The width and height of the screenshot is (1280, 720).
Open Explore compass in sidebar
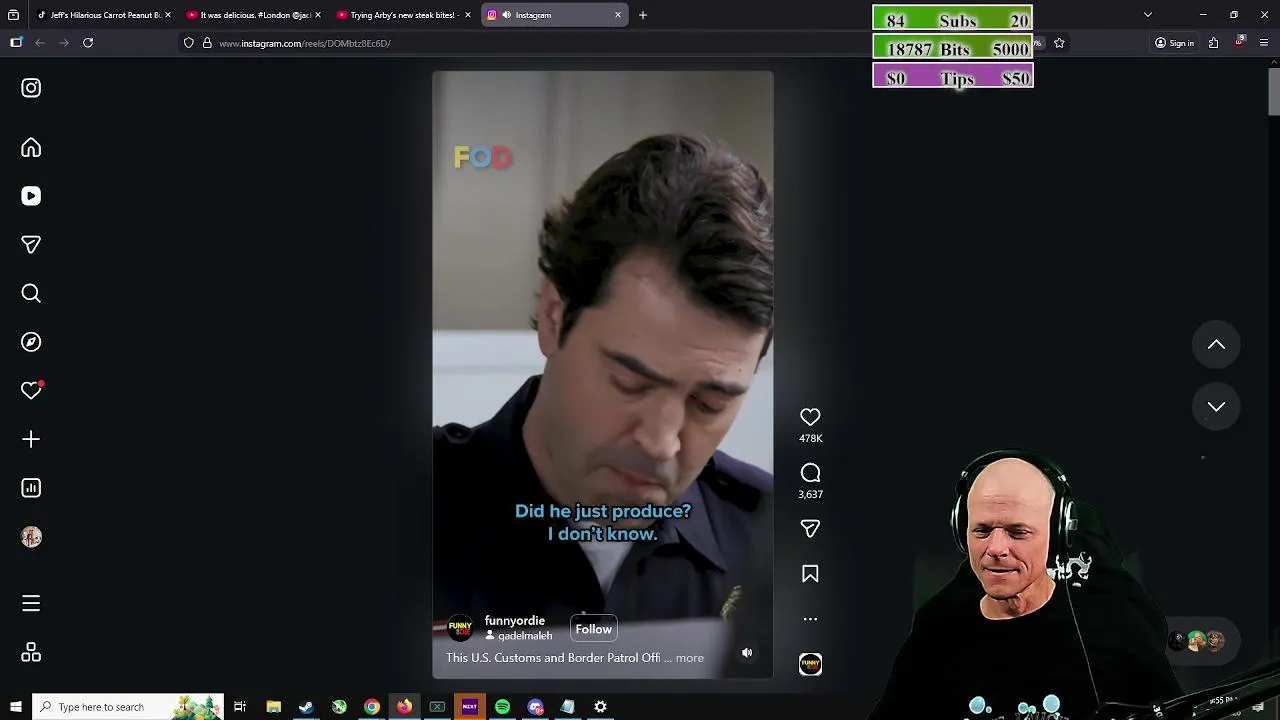pos(31,342)
